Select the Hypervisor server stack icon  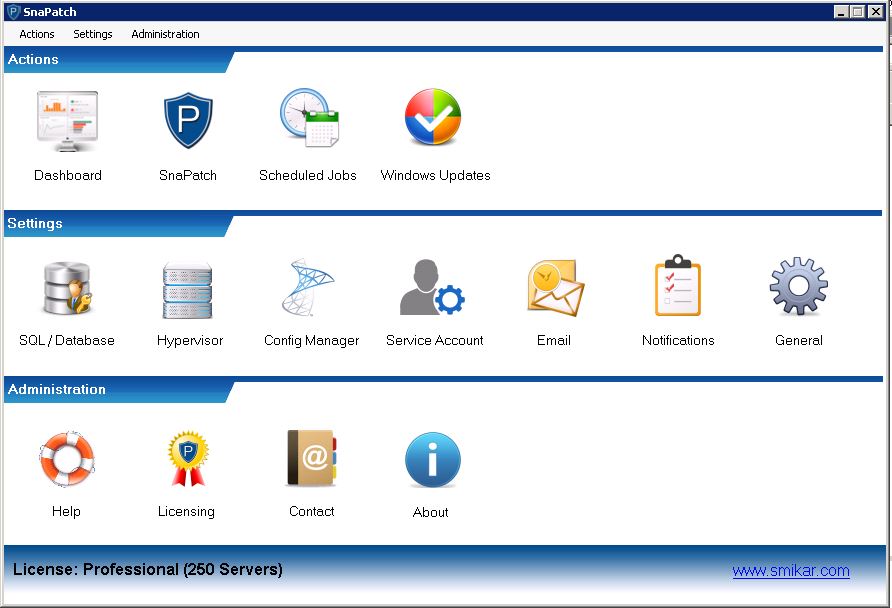(188, 289)
